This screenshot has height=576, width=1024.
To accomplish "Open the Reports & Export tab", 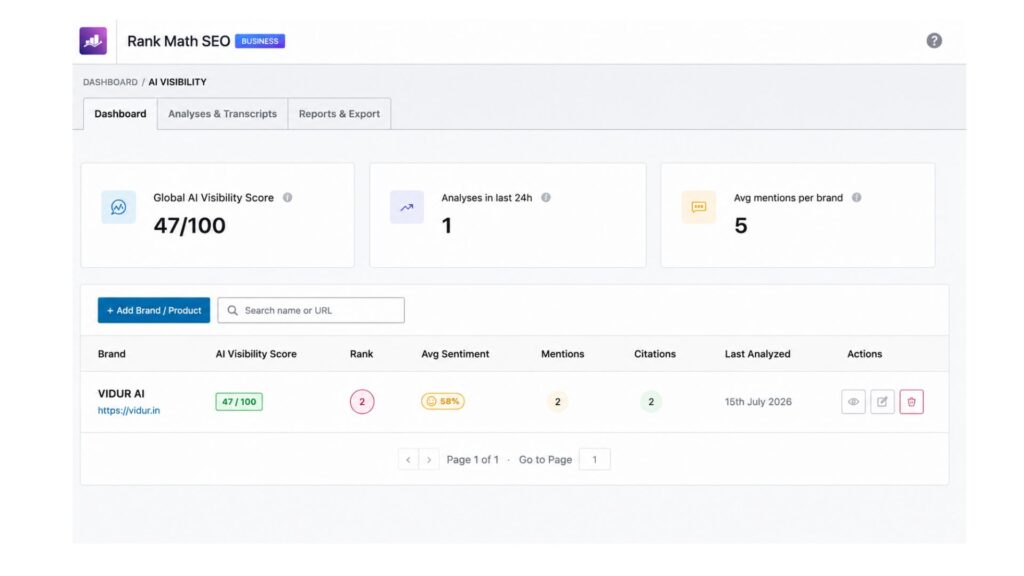I will [x=339, y=114].
